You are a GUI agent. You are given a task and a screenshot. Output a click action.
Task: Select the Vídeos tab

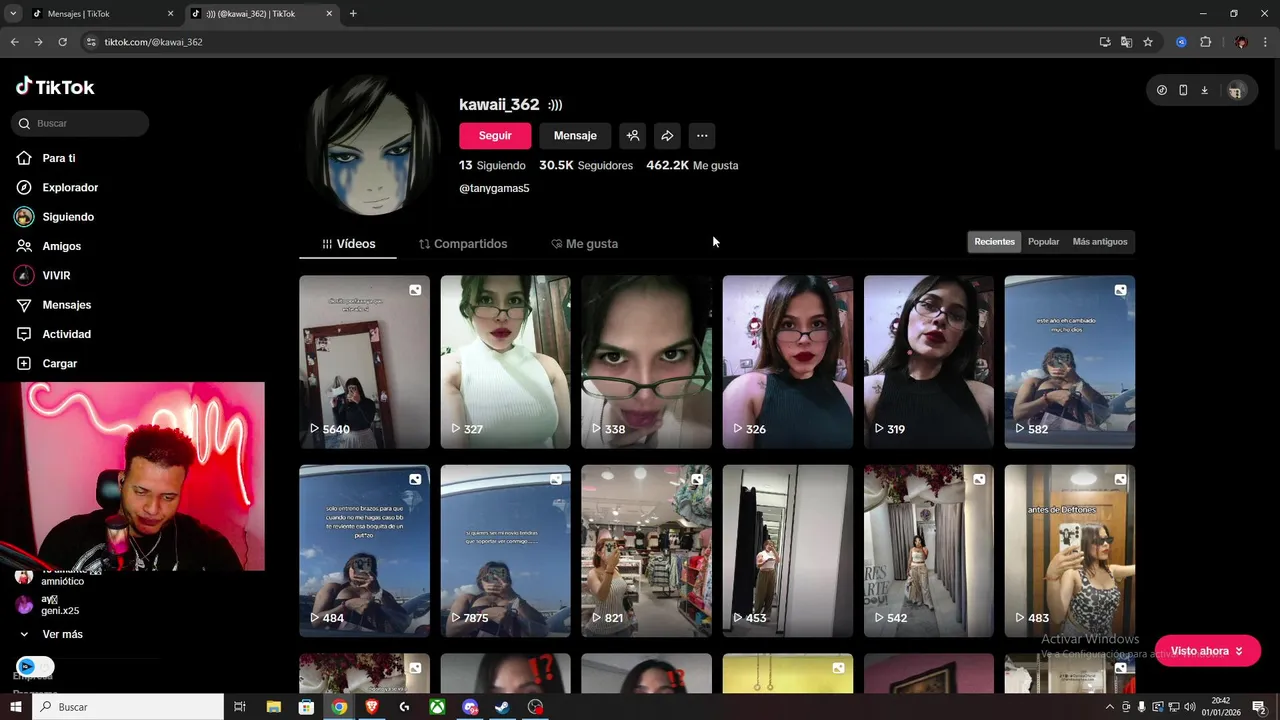pyautogui.click(x=348, y=244)
